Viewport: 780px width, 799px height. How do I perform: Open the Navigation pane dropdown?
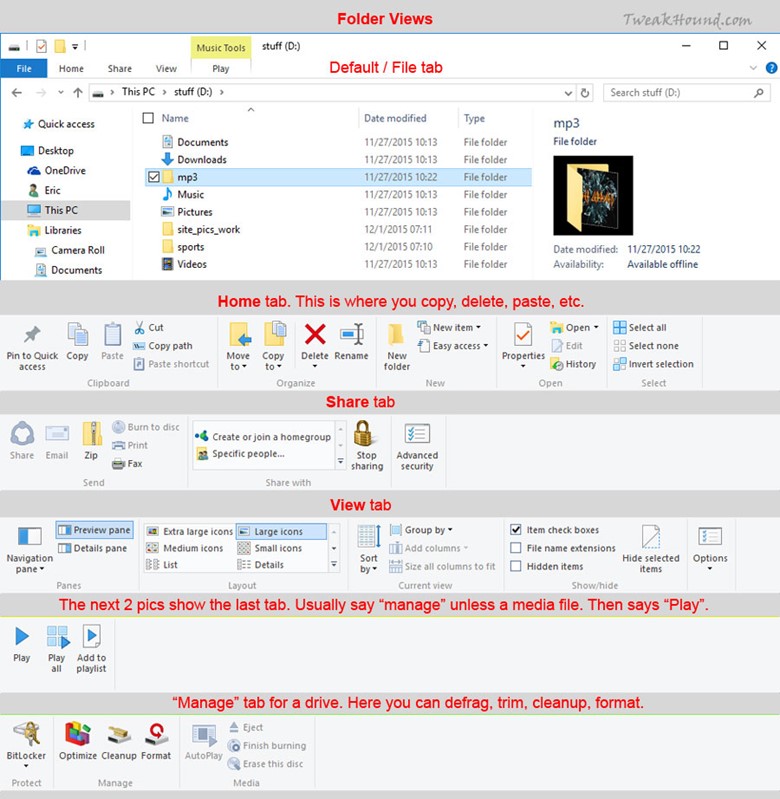pos(30,564)
